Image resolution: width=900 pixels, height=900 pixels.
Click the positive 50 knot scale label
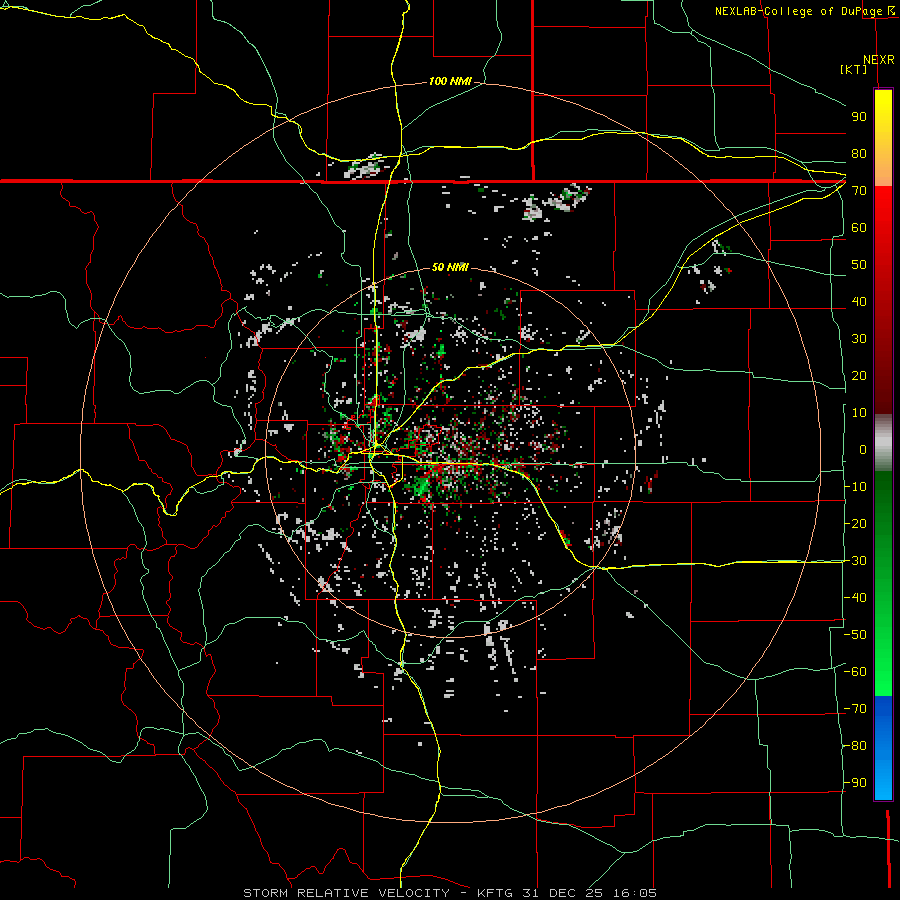859,265
